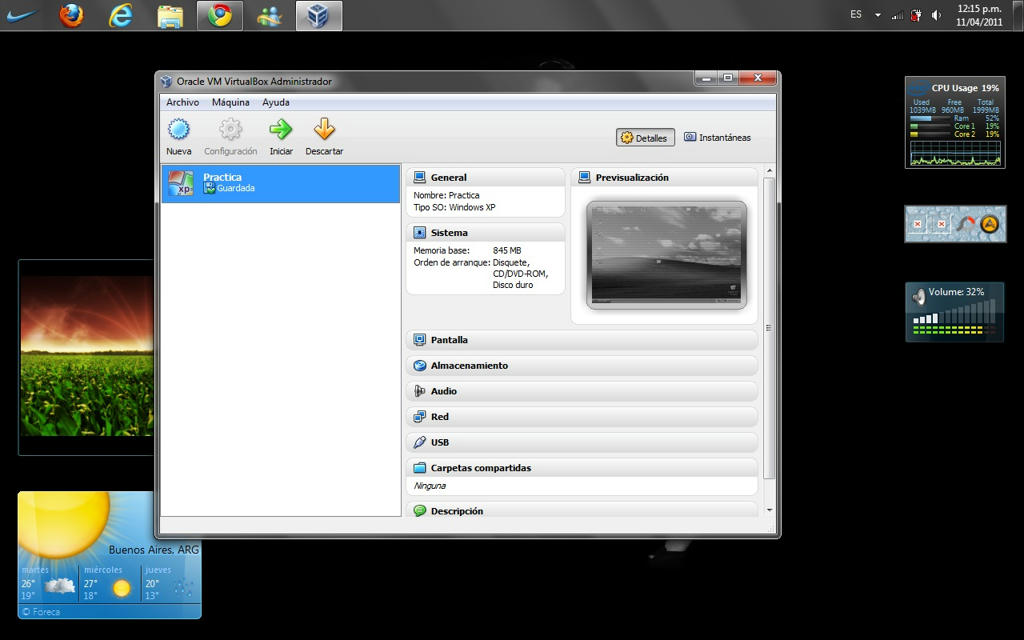Click the CPU Usage gadget
Image resolution: width=1024 pixels, height=640 pixels.
tap(955, 123)
